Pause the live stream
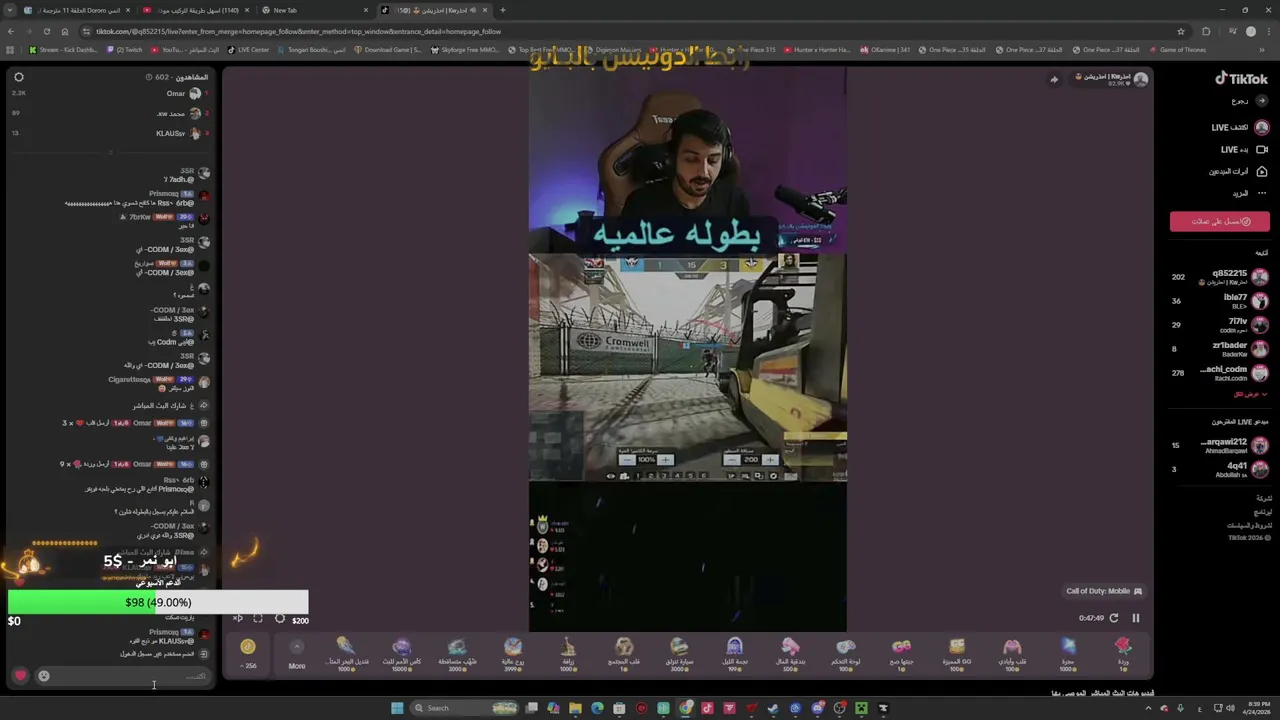Viewport: 1280px width, 720px height. pyautogui.click(x=1135, y=618)
